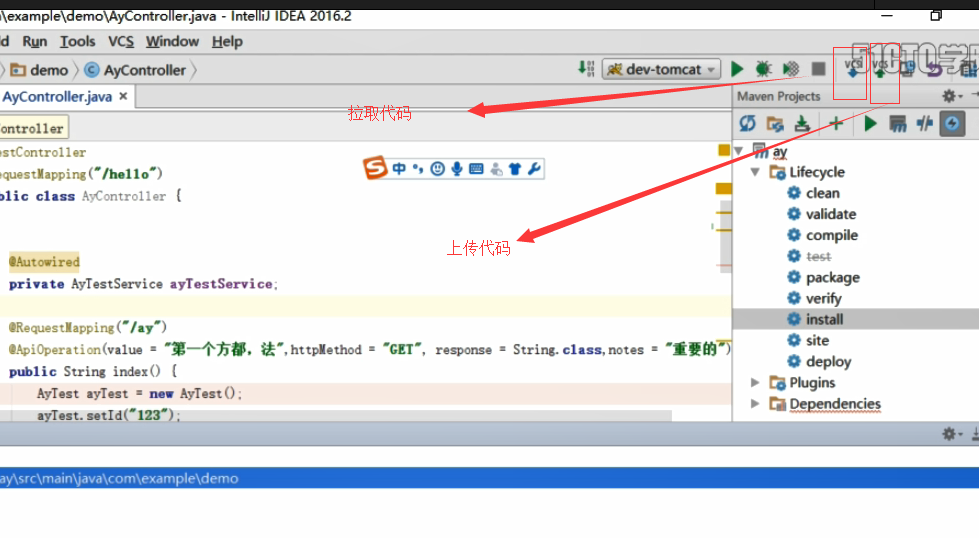Screen dimensions: 979x538
Task: Run dev-tomcat with the green Run button
Action: 737,69
